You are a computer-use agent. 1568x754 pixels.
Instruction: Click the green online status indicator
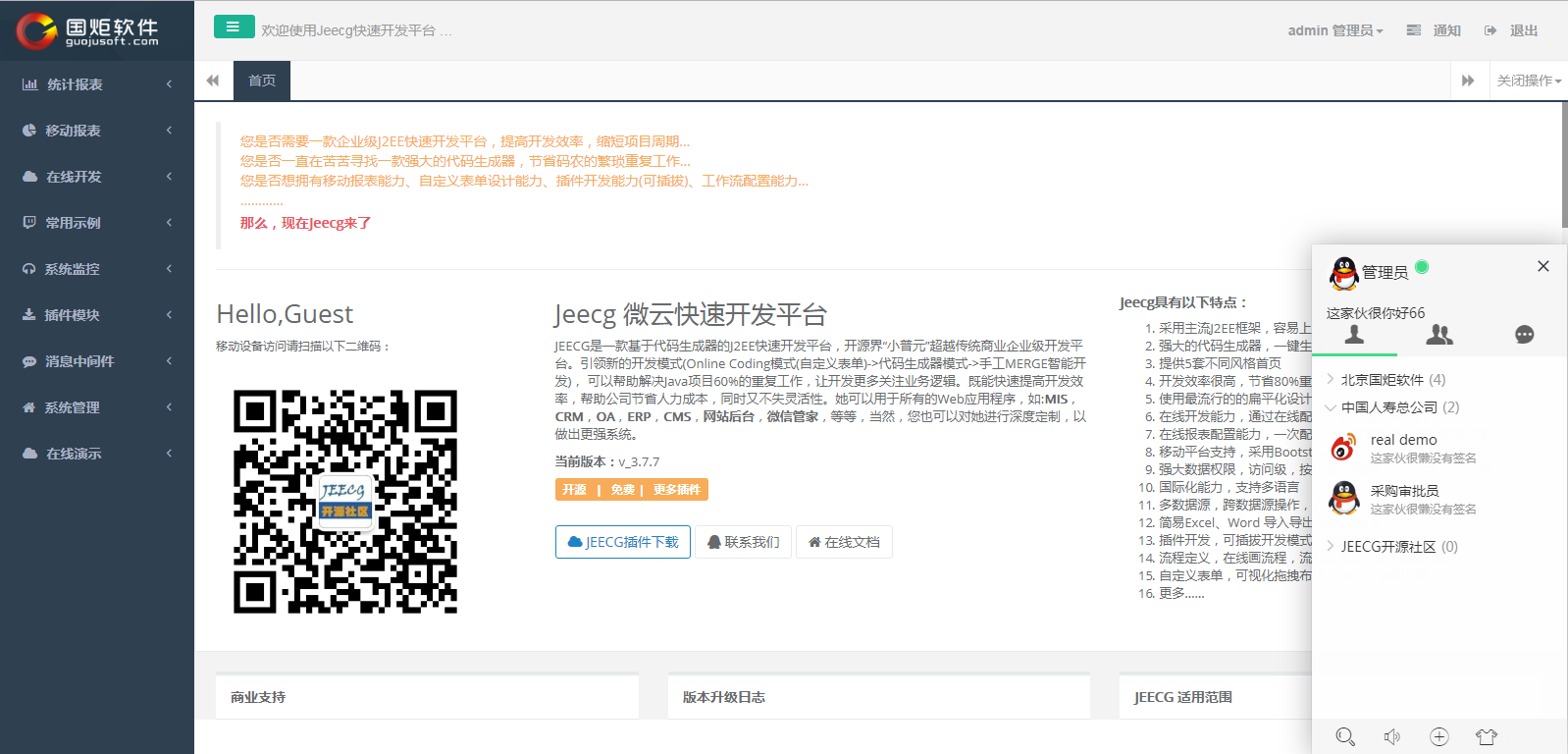[1422, 267]
